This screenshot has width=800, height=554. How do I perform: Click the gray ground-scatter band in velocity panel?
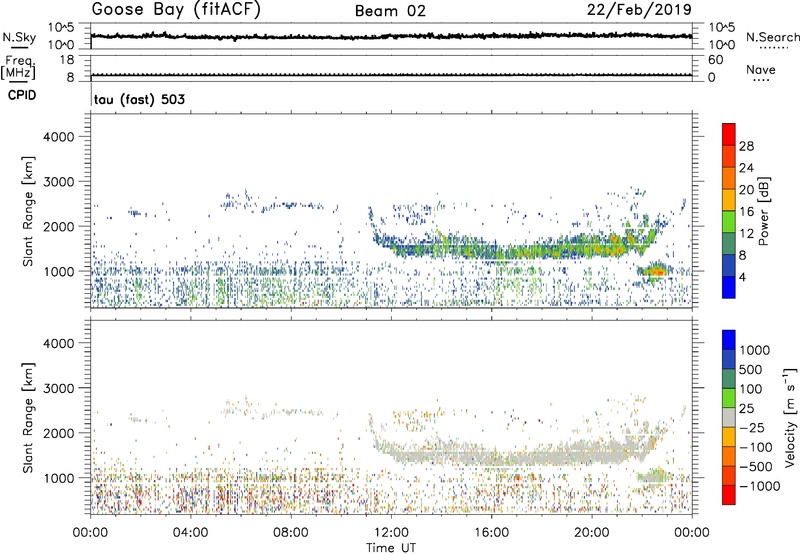[510, 453]
